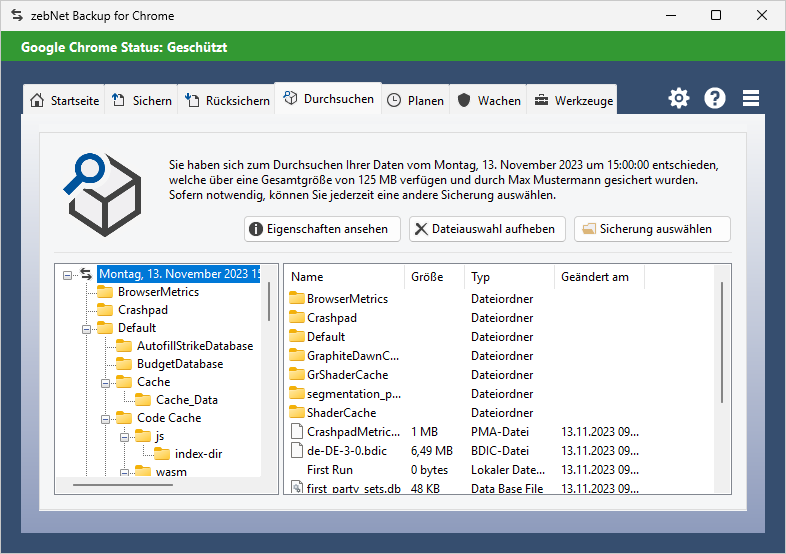Click the tree vertical scrollbar
The width and height of the screenshot is (786, 554).
pos(269,301)
